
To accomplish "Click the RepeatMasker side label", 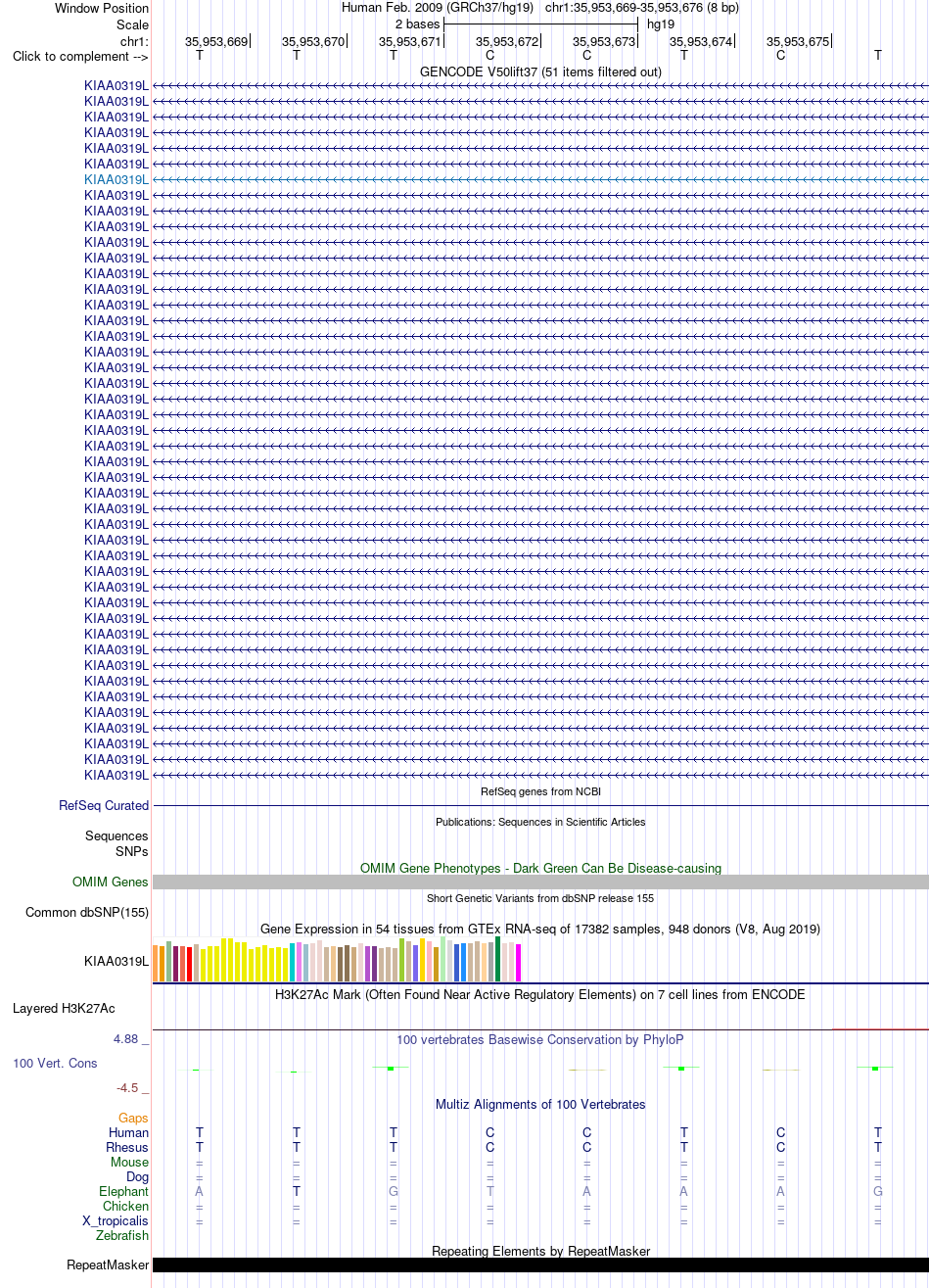I will point(108,1264).
